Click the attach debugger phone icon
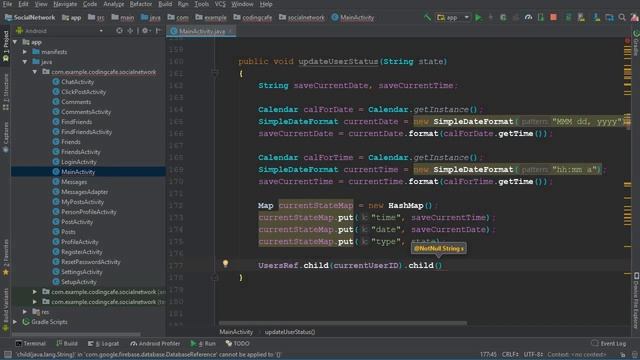 (541, 18)
